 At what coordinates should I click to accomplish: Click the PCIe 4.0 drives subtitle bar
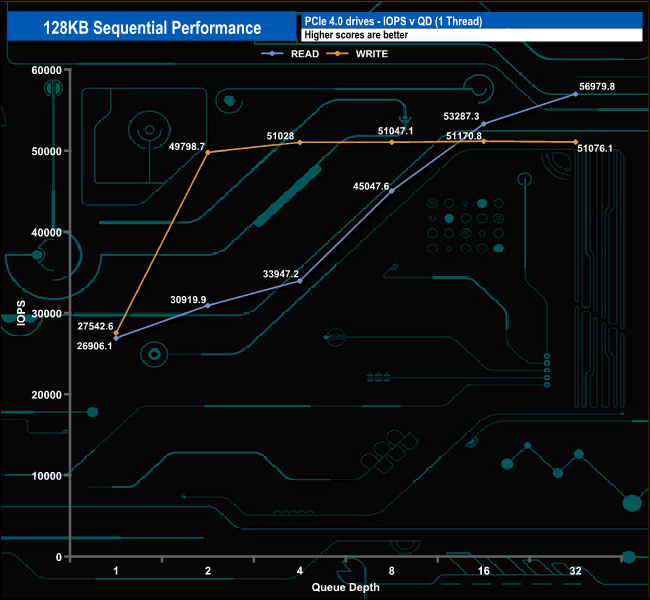[472, 21]
